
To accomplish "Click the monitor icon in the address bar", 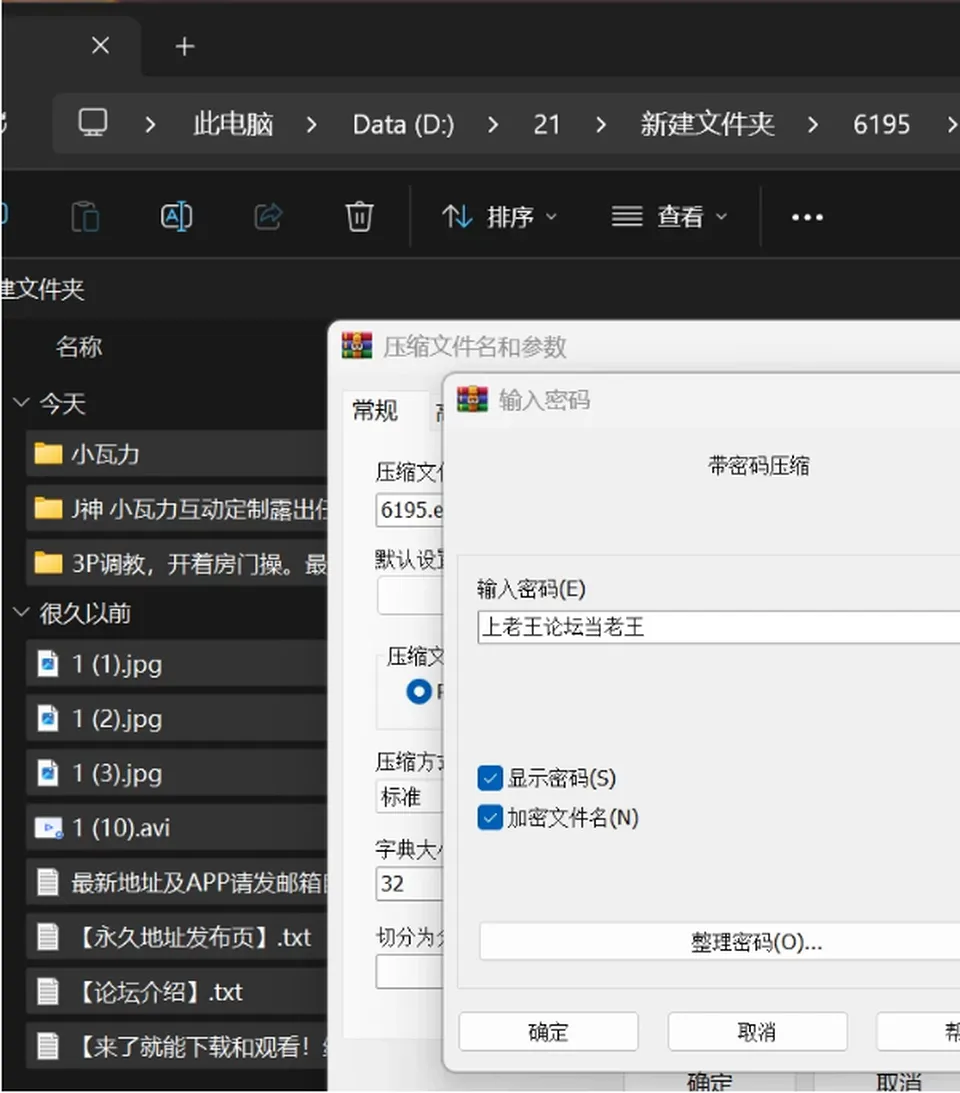I will click(x=93, y=123).
